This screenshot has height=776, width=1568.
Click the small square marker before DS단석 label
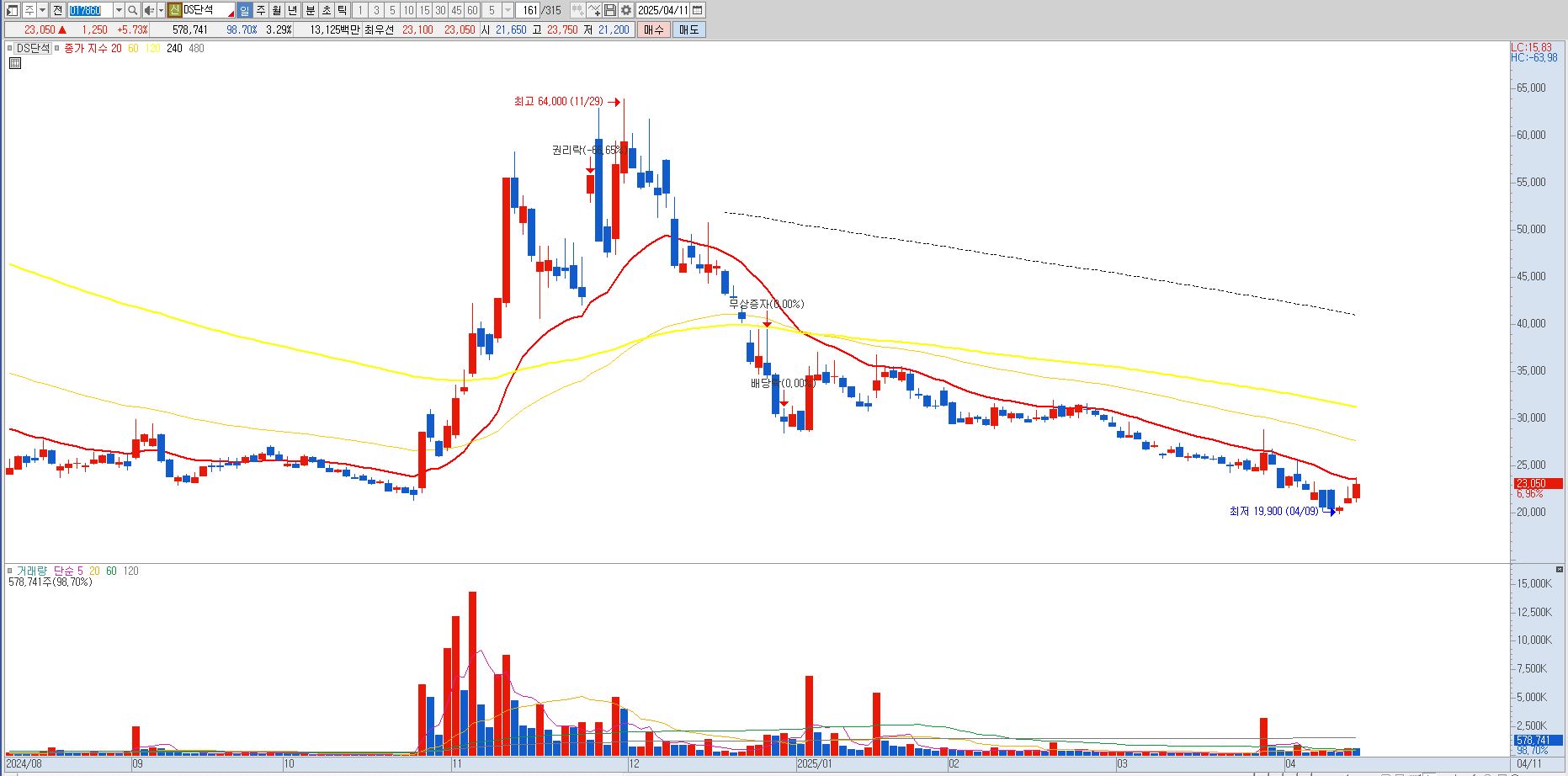coord(10,48)
